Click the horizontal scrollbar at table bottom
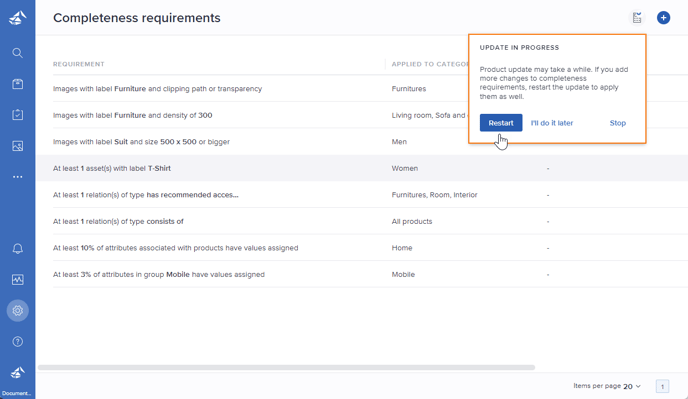The height and width of the screenshot is (399, 688). 286,367
